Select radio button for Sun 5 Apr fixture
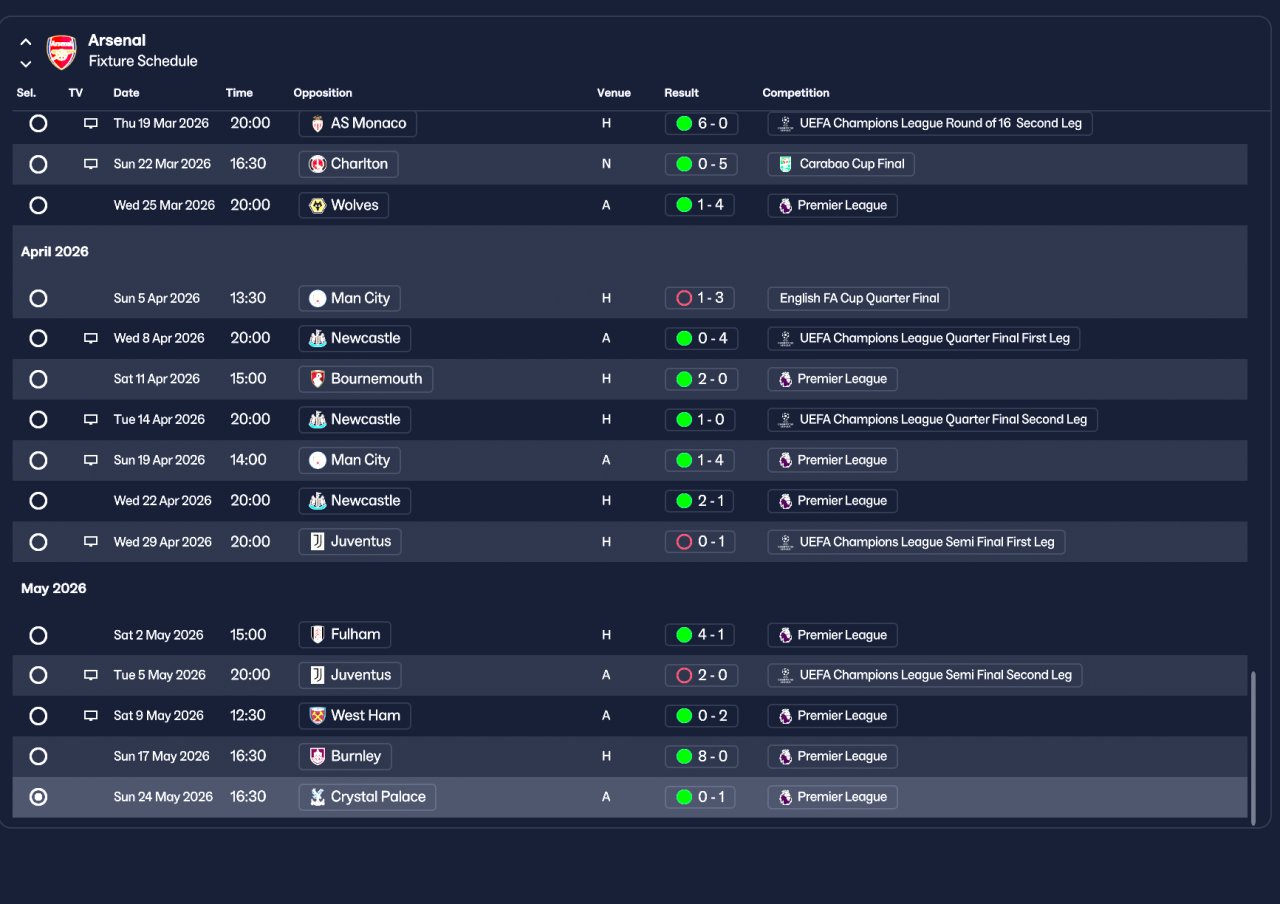 pyautogui.click(x=38, y=298)
